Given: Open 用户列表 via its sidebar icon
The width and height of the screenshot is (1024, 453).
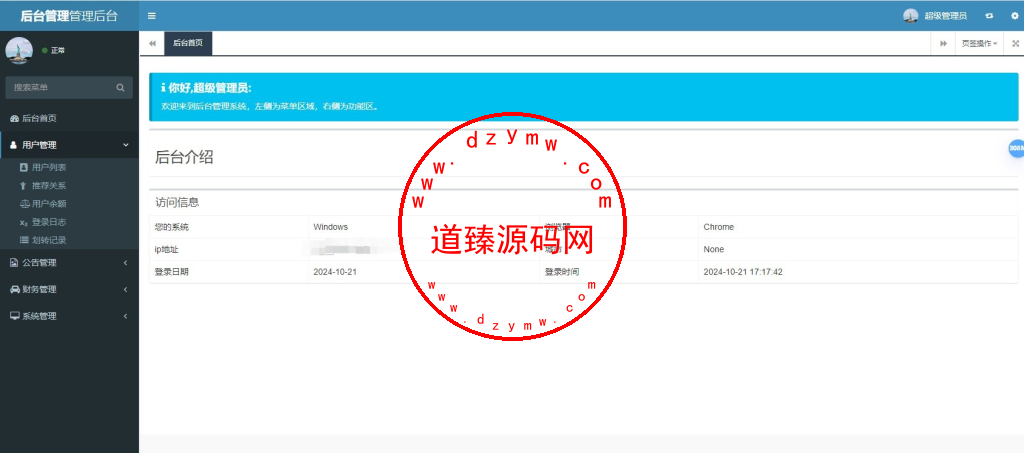Looking at the screenshot, I should [24, 167].
